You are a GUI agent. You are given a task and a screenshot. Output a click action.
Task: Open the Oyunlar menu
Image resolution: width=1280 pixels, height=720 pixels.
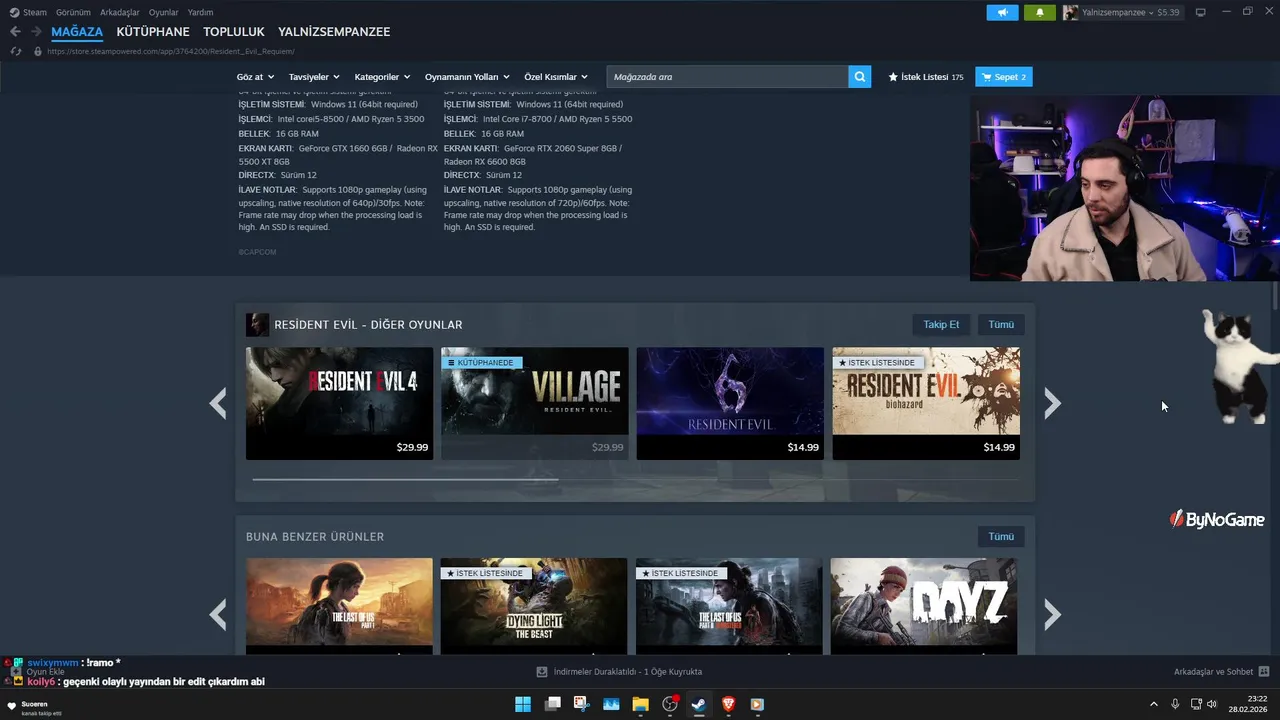coord(164,13)
